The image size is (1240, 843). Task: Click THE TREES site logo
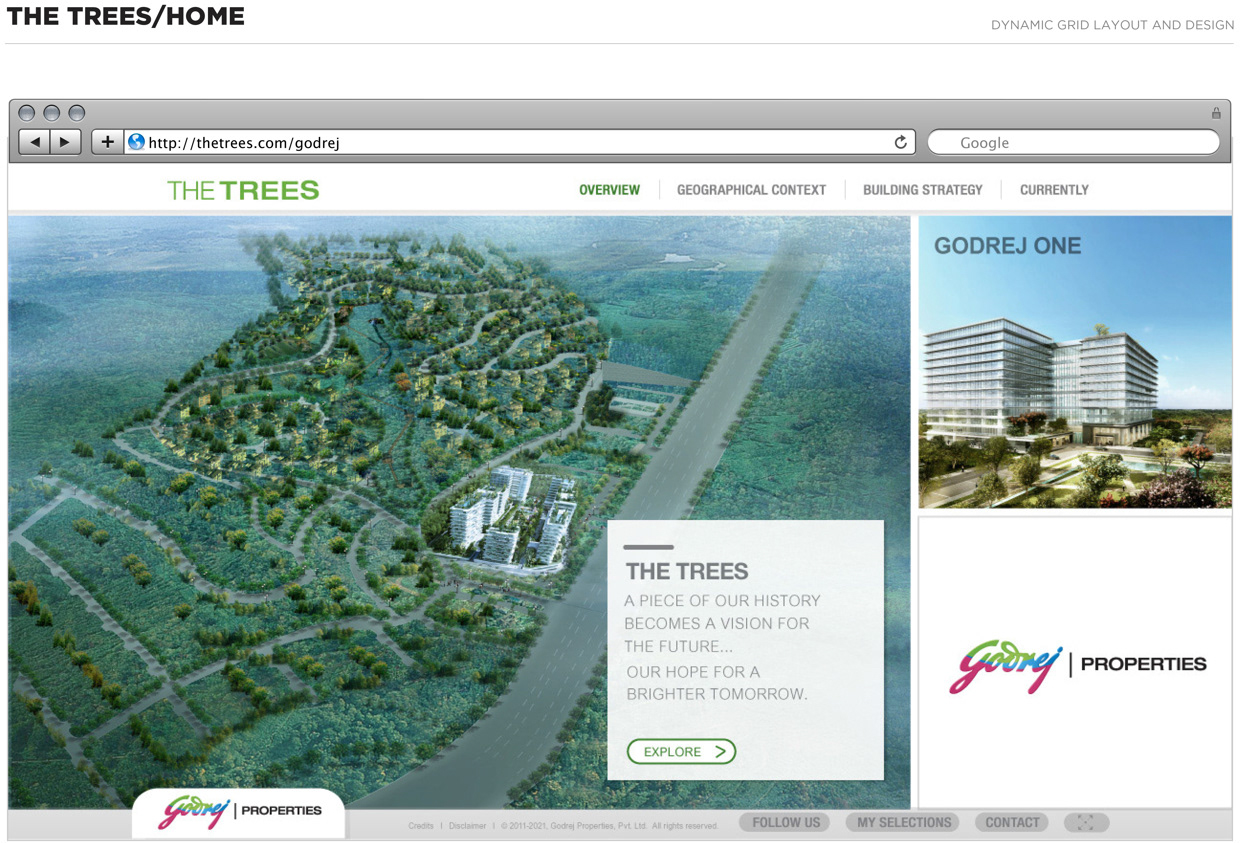(243, 190)
